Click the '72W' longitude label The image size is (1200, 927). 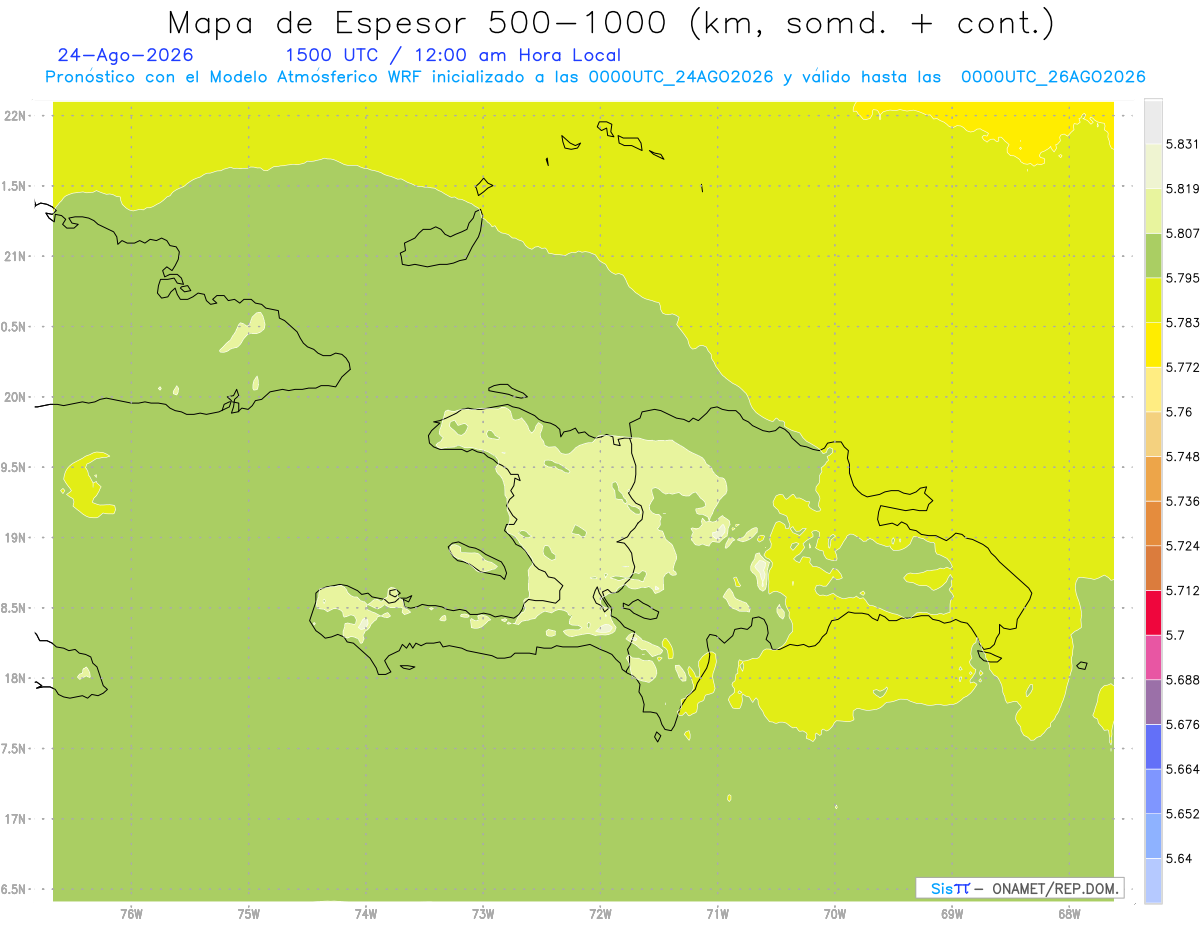pos(600,914)
